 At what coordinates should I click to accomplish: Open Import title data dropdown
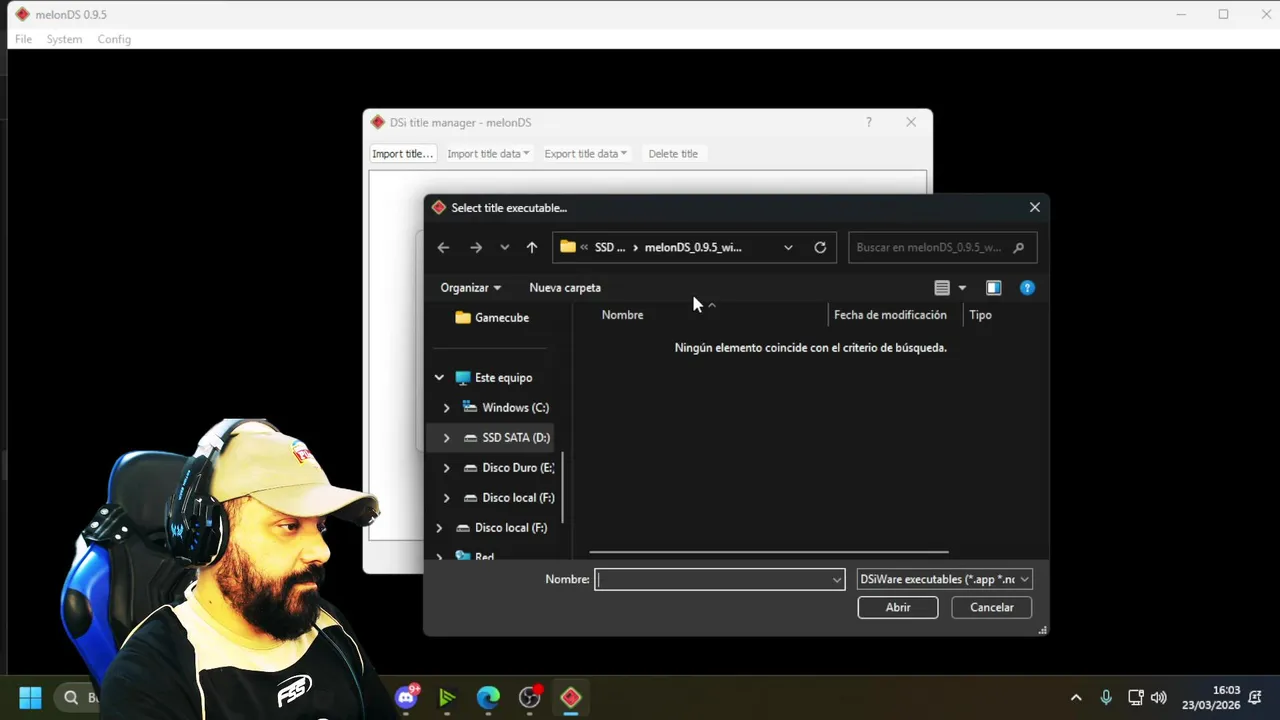[488, 154]
